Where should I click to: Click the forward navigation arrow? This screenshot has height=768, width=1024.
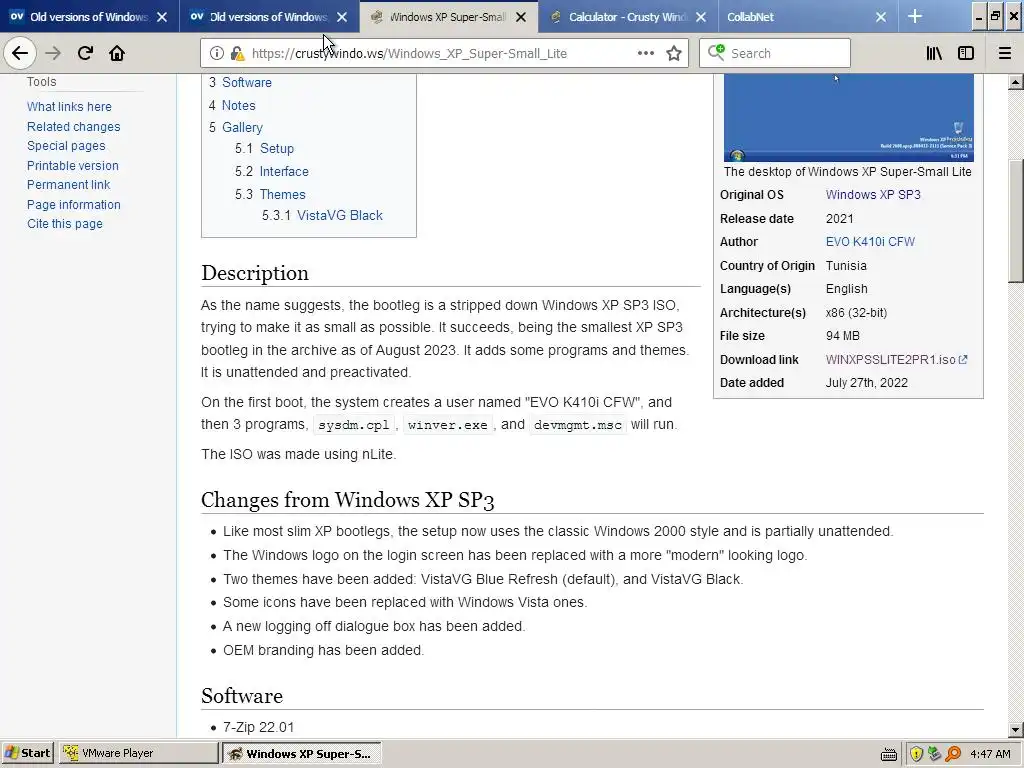pyautogui.click(x=53, y=53)
